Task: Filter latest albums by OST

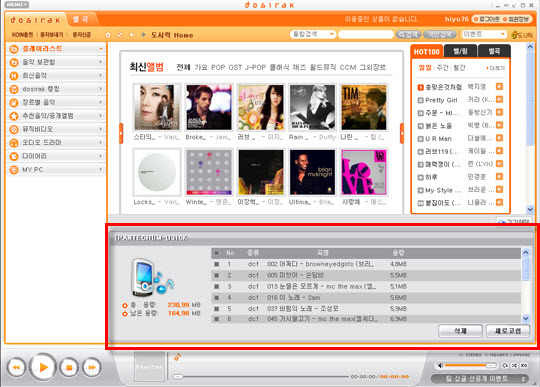Action: [235, 67]
